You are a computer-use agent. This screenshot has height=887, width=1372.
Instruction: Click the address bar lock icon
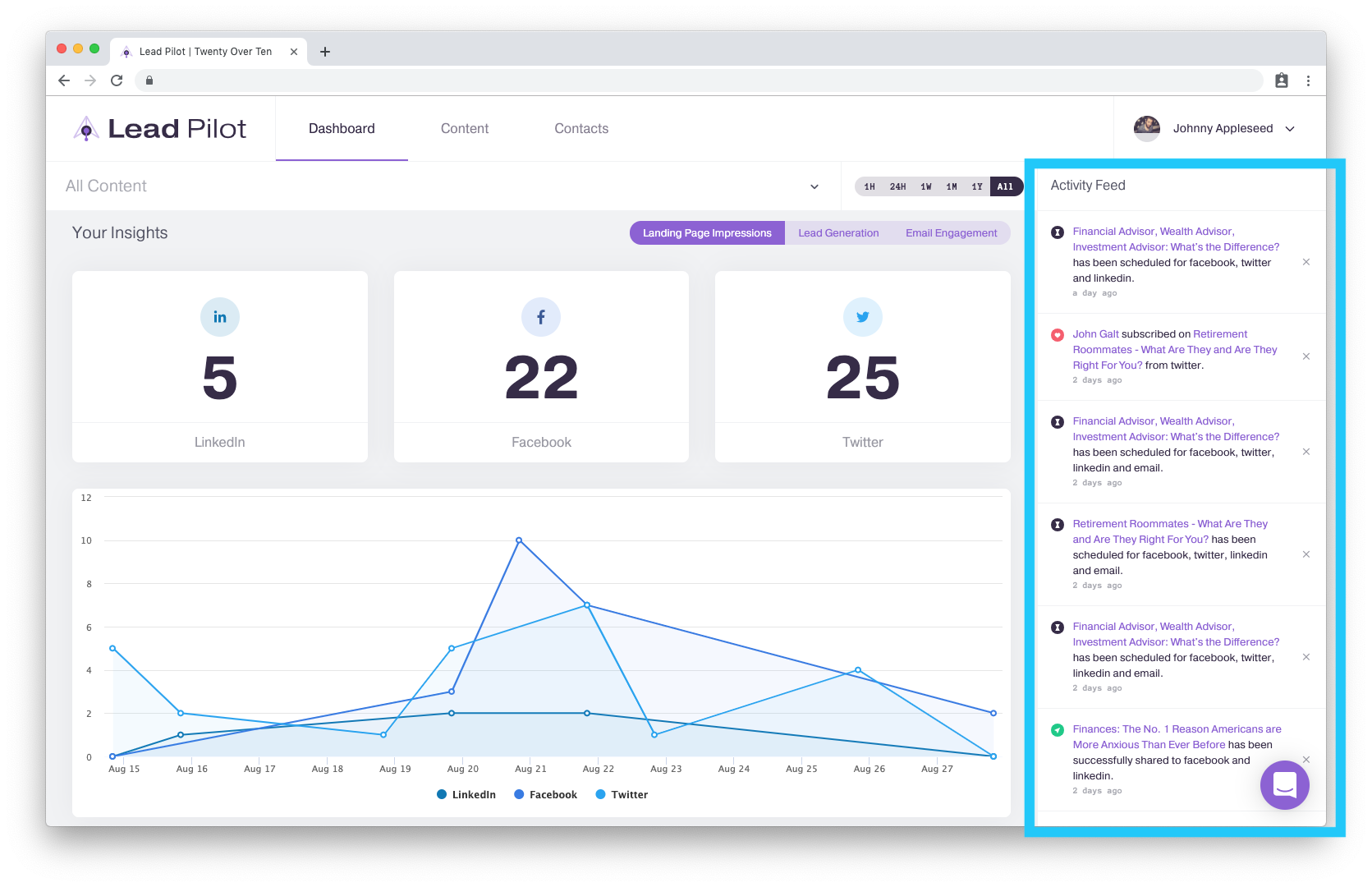coord(149,80)
